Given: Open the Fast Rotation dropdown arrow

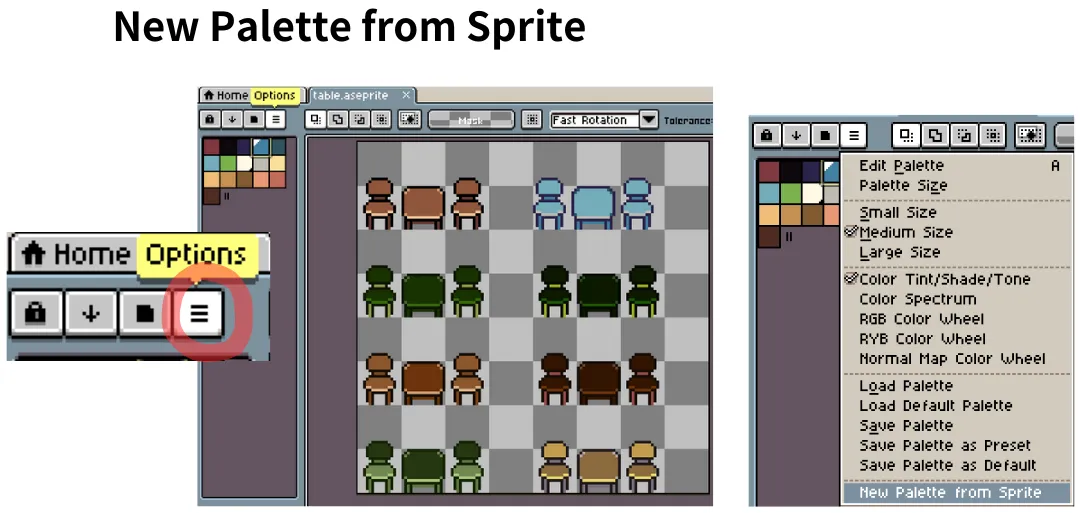Looking at the screenshot, I should (x=649, y=120).
